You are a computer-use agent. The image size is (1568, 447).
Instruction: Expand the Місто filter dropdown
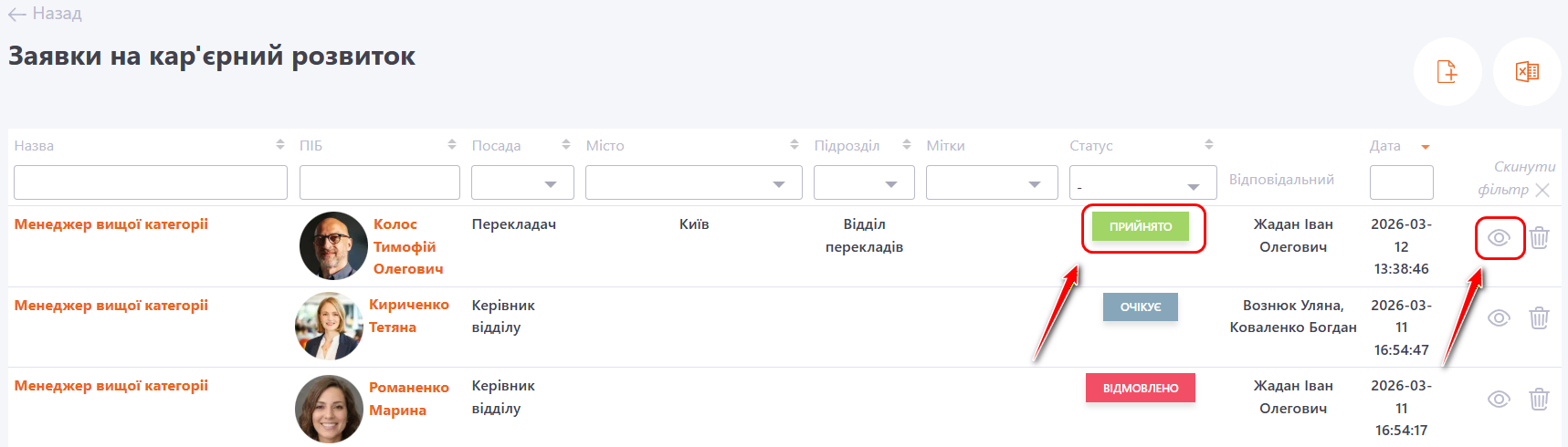pos(693,183)
